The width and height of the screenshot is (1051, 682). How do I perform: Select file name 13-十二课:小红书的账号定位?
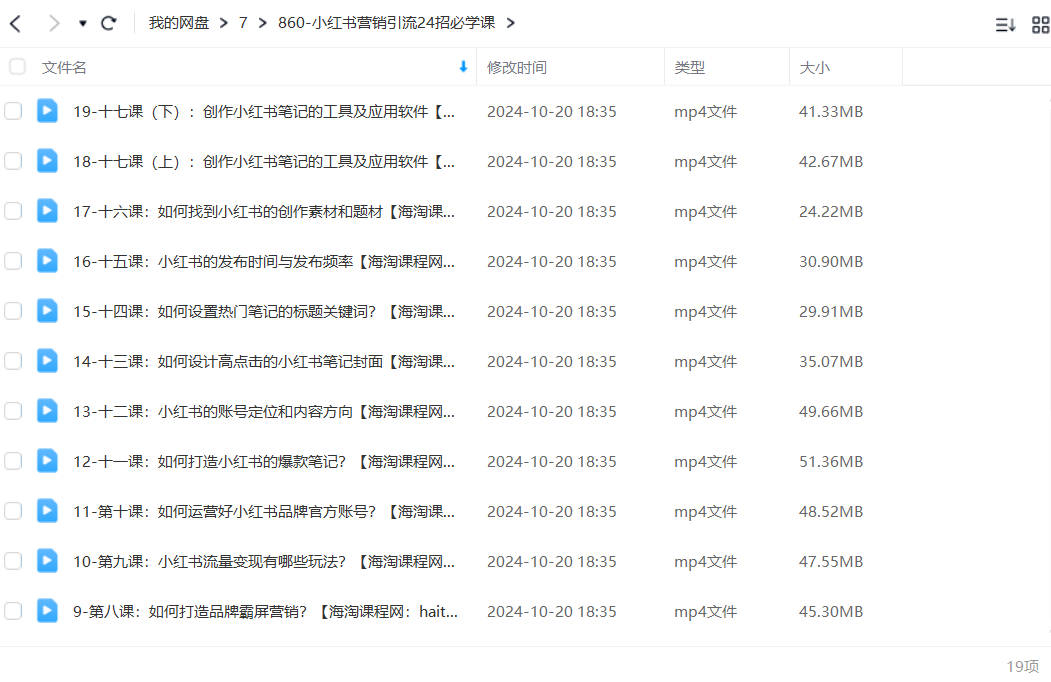point(264,412)
